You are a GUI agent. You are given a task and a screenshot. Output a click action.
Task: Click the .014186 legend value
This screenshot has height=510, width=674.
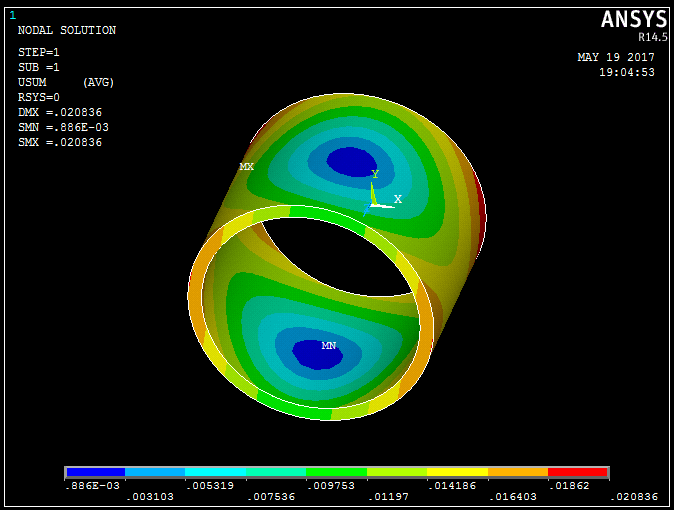[452, 486]
